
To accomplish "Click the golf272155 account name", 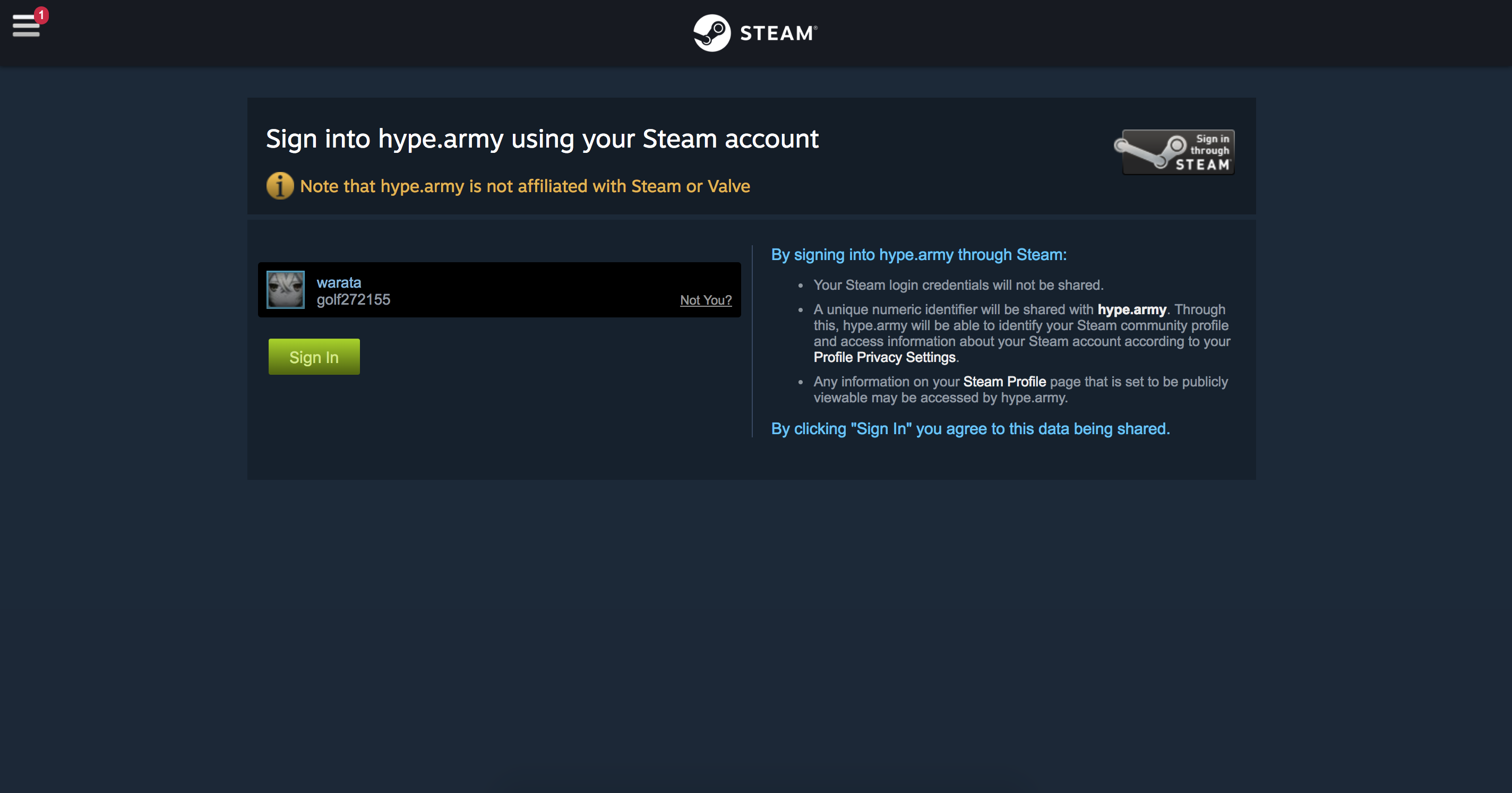I will point(354,300).
